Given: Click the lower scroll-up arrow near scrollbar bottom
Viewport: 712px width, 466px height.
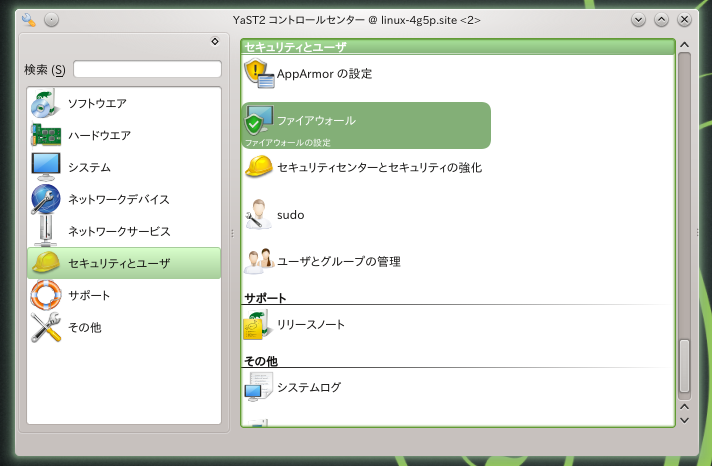Looking at the screenshot, I should (x=685, y=407).
